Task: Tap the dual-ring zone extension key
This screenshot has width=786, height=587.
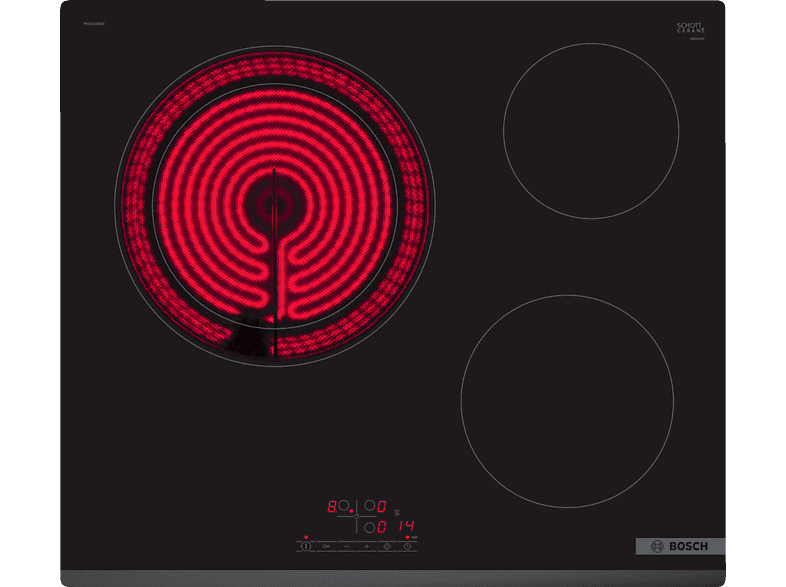Action: click(387, 546)
